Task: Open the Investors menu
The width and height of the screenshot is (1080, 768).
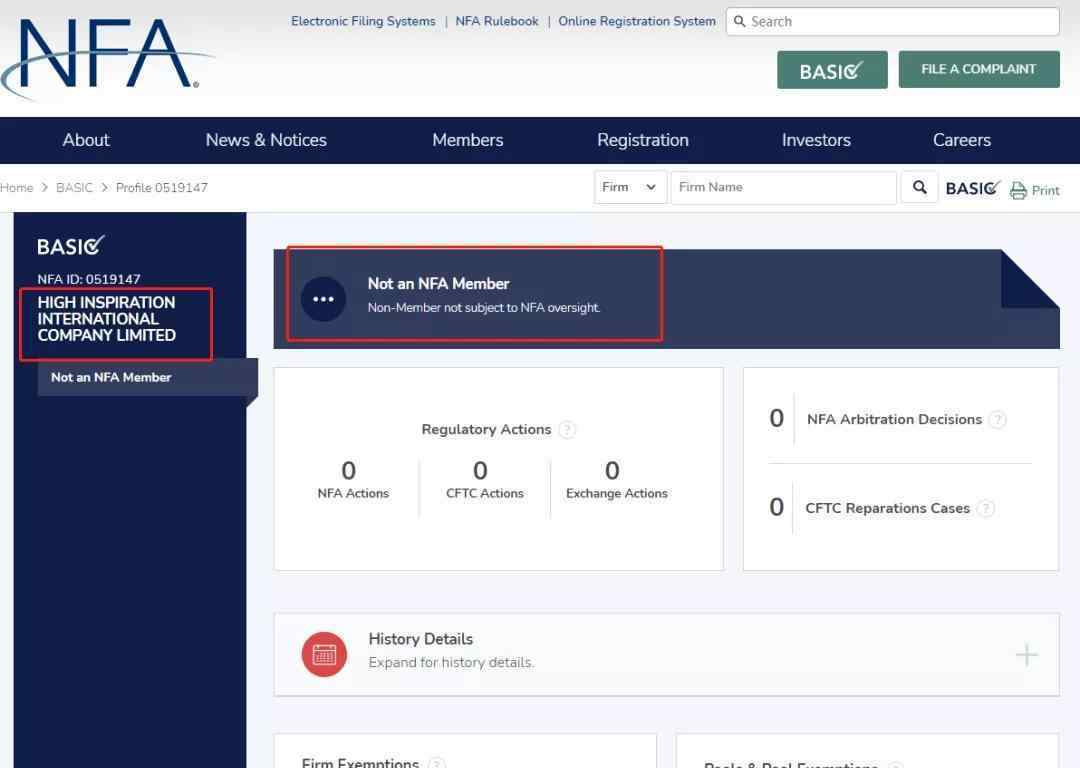Action: point(816,140)
